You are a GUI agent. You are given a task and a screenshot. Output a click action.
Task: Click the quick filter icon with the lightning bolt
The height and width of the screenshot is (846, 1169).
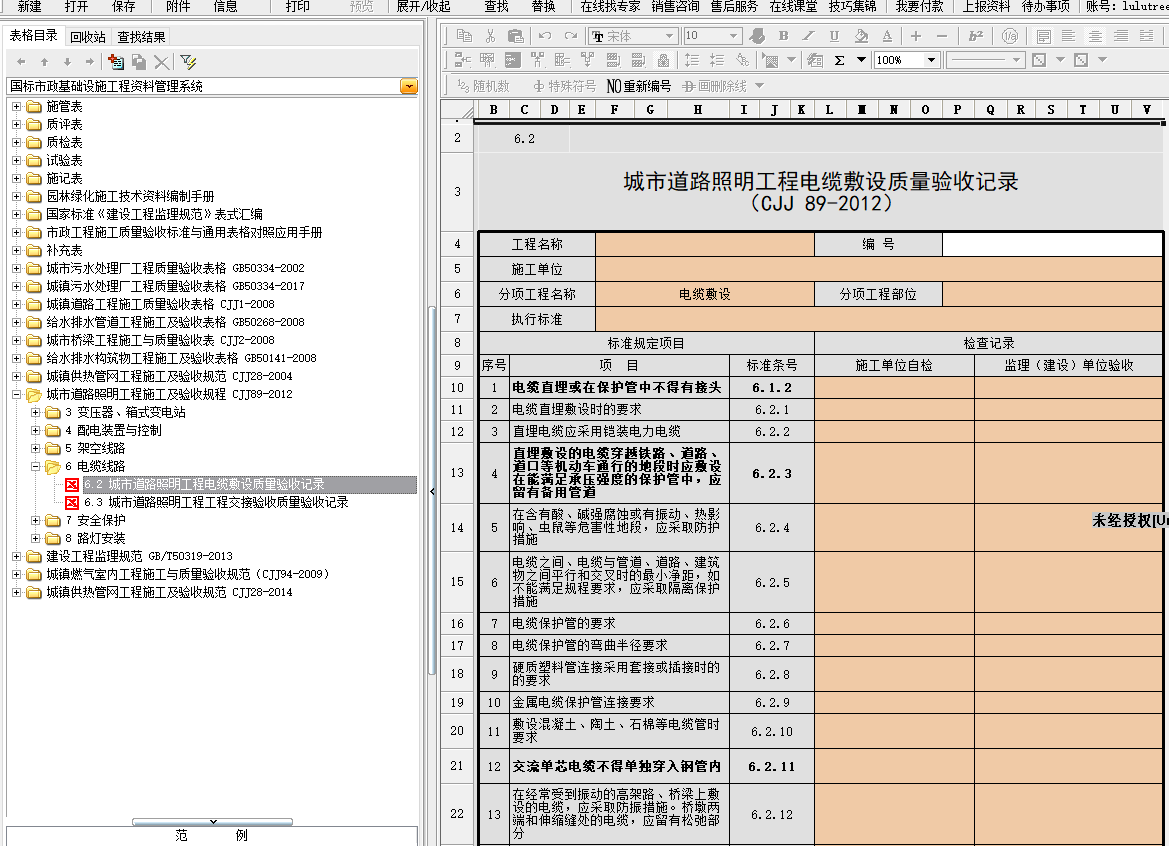click(x=188, y=62)
